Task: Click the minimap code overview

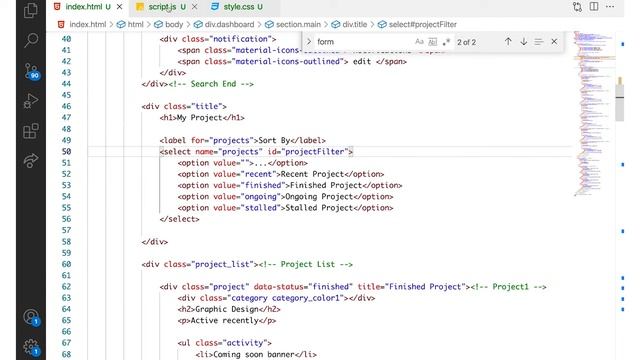Action: [593, 114]
